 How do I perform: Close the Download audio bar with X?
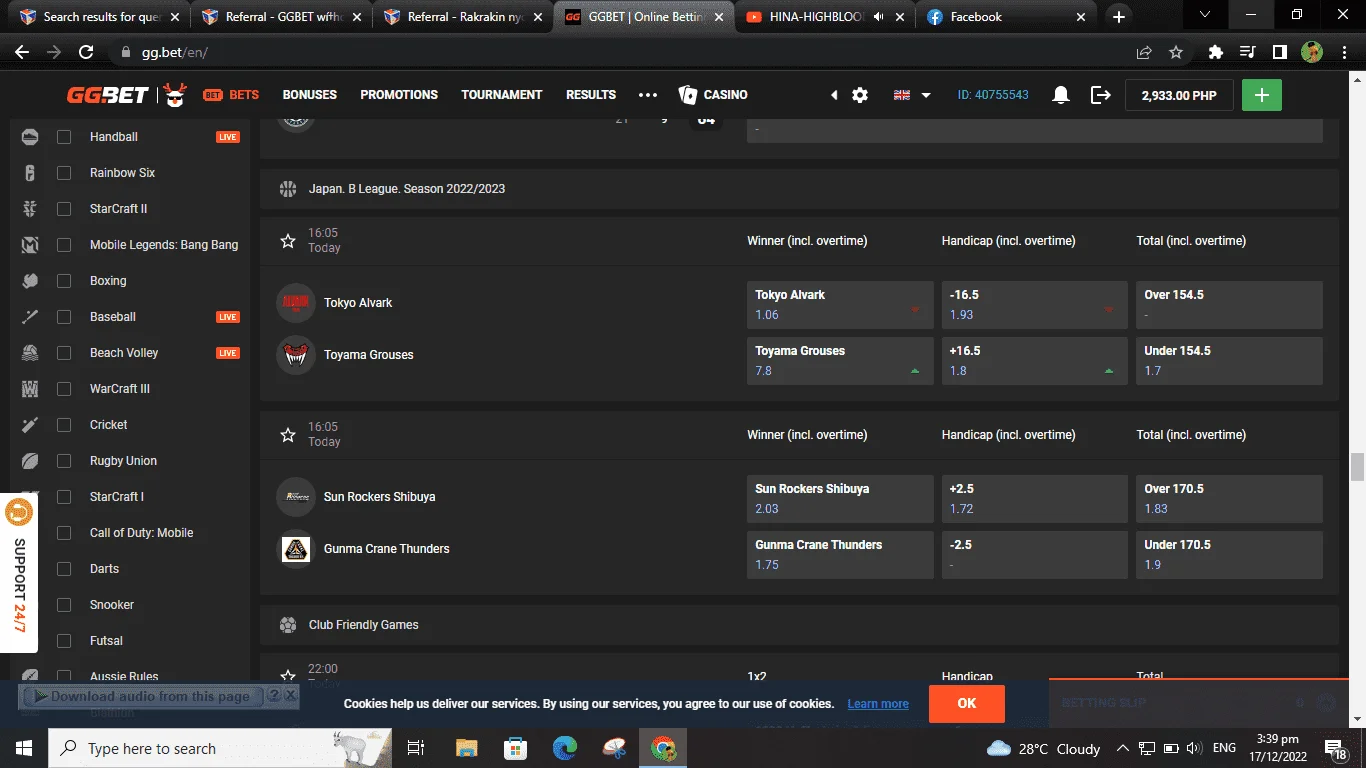pos(291,695)
